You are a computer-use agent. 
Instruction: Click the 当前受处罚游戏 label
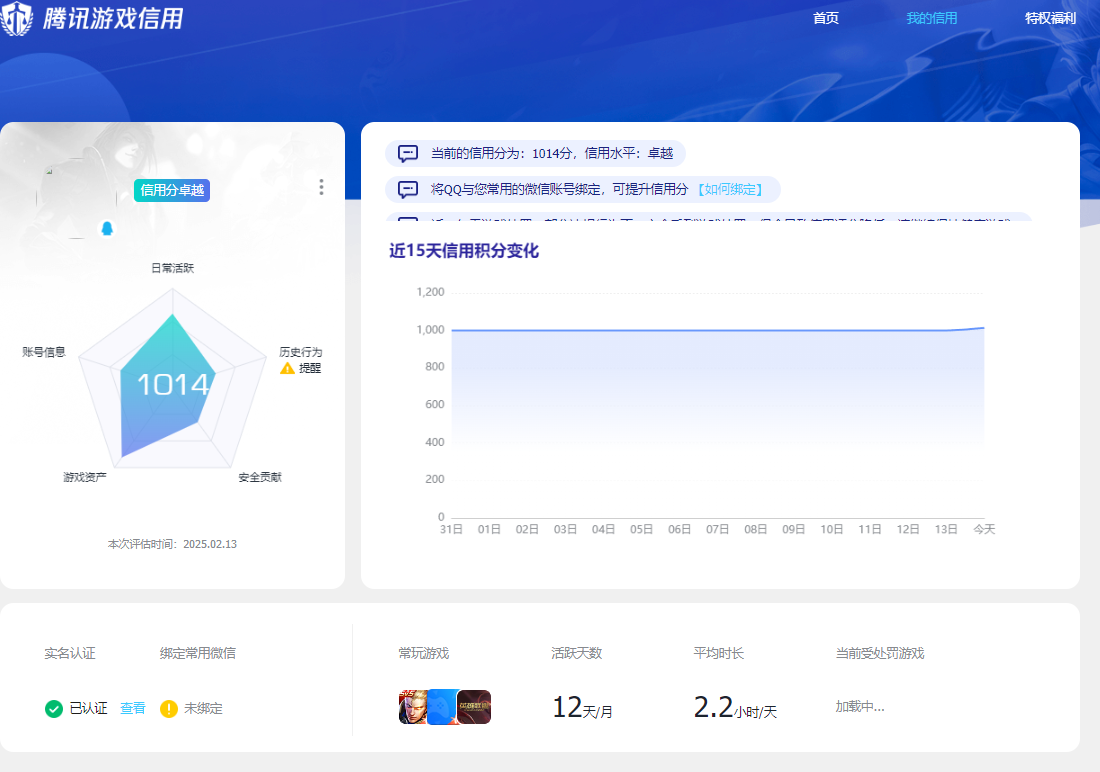pyautogui.click(x=880, y=653)
